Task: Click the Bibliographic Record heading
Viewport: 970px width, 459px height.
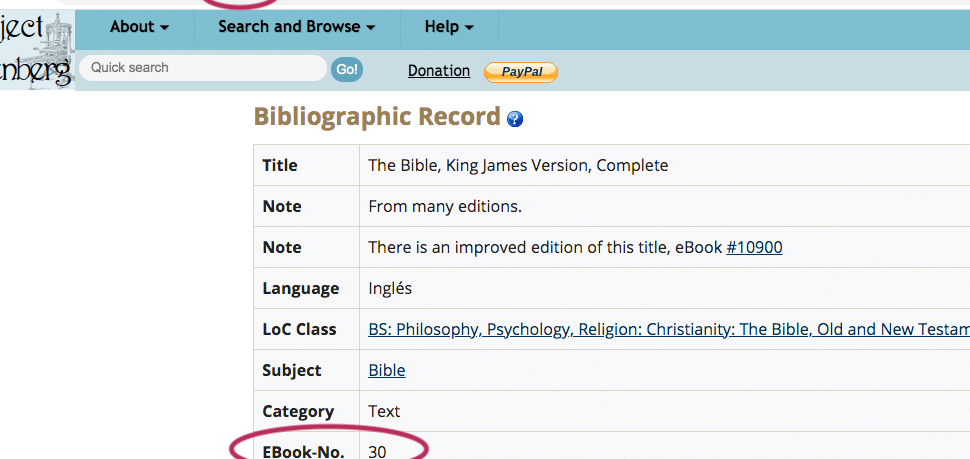Action: [376, 117]
